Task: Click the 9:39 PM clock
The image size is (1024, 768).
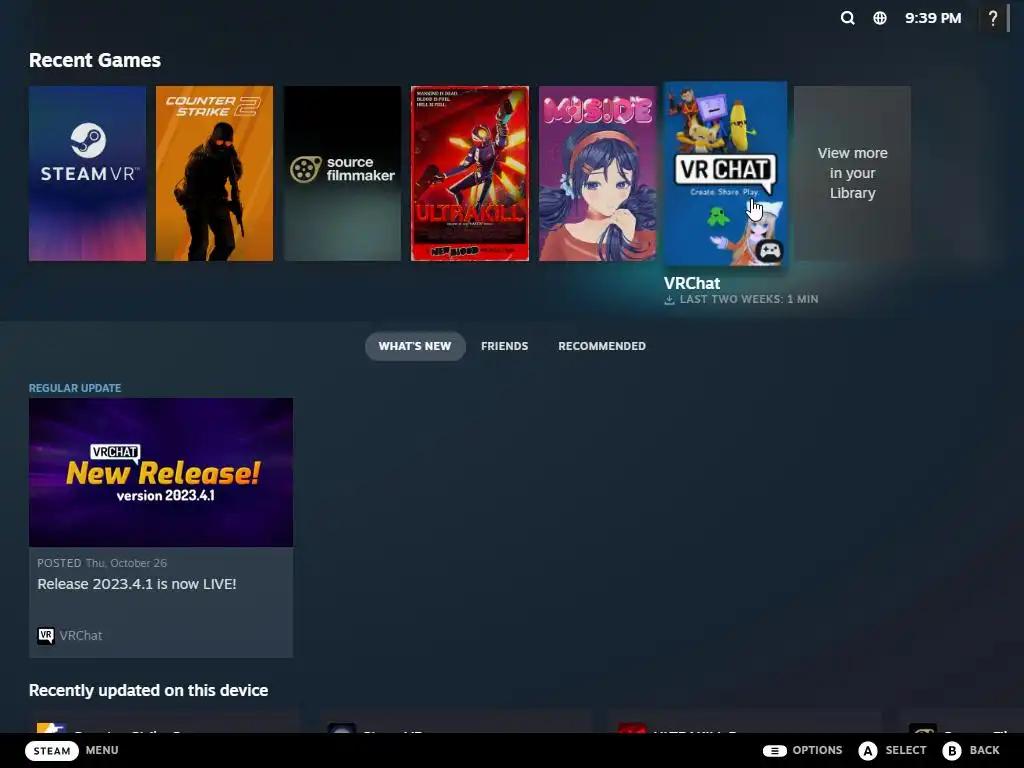Action: [x=933, y=18]
